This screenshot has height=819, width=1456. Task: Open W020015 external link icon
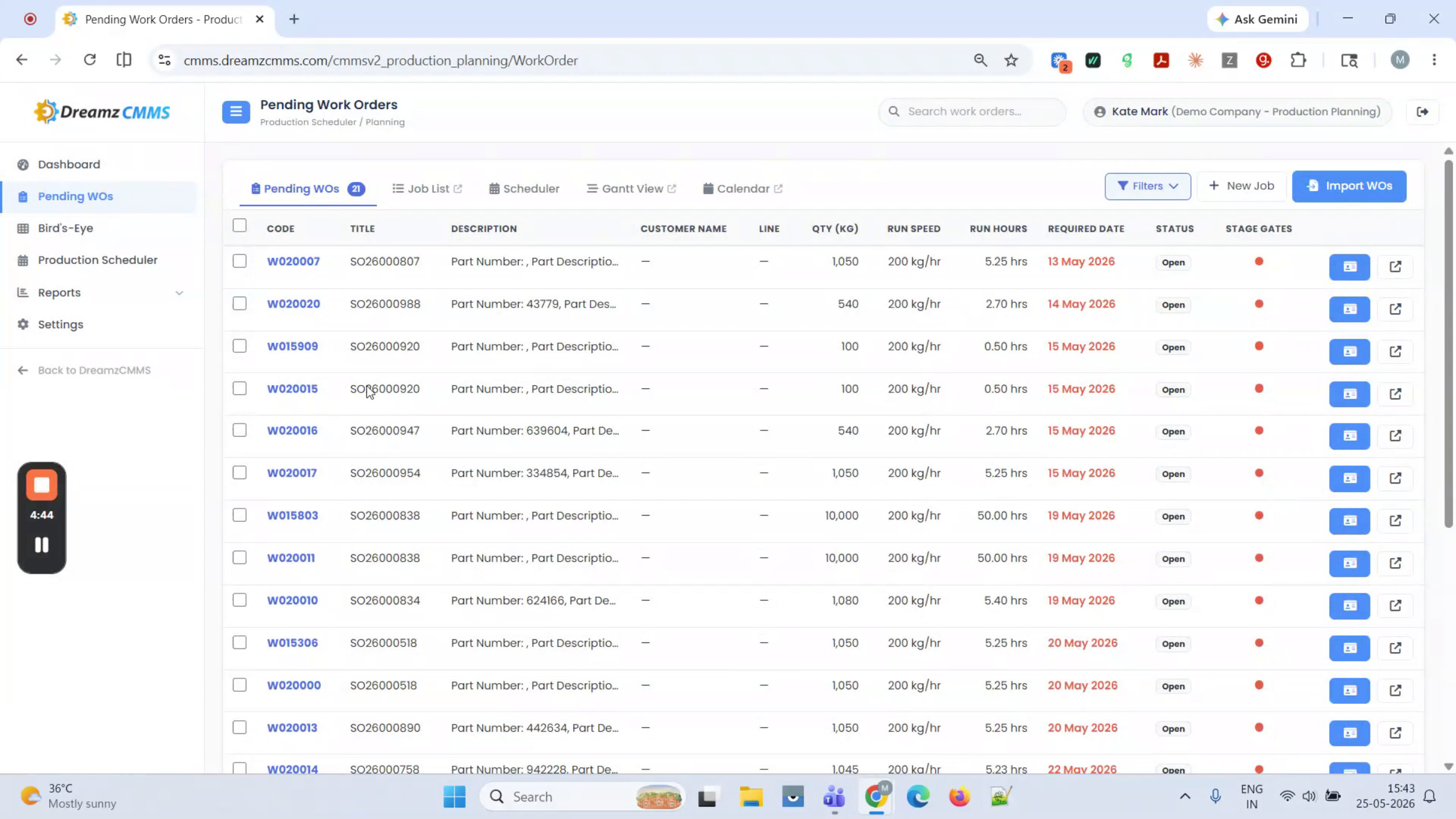[1395, 394]
